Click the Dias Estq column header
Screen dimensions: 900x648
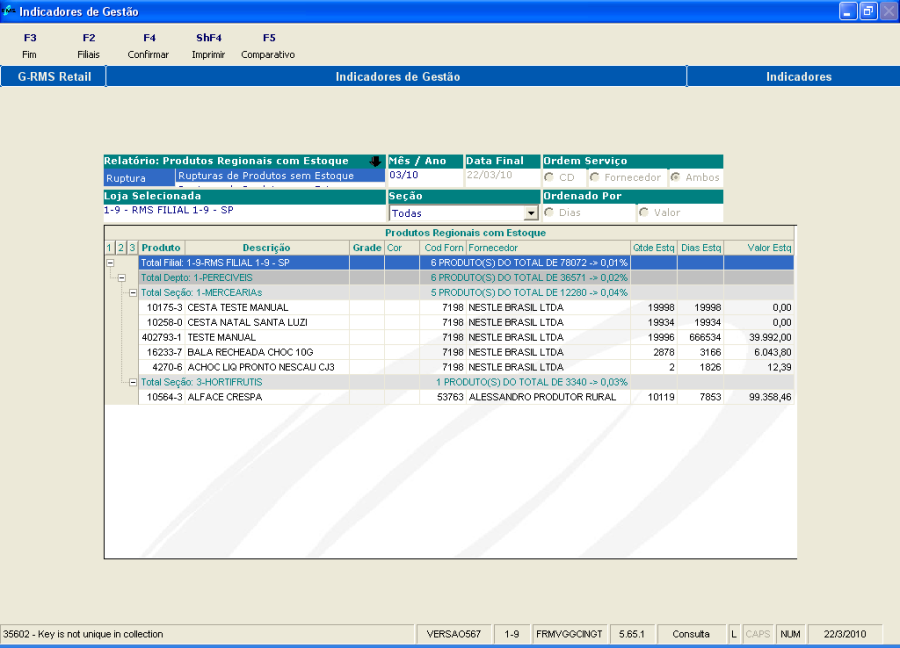tap(701, 248)
